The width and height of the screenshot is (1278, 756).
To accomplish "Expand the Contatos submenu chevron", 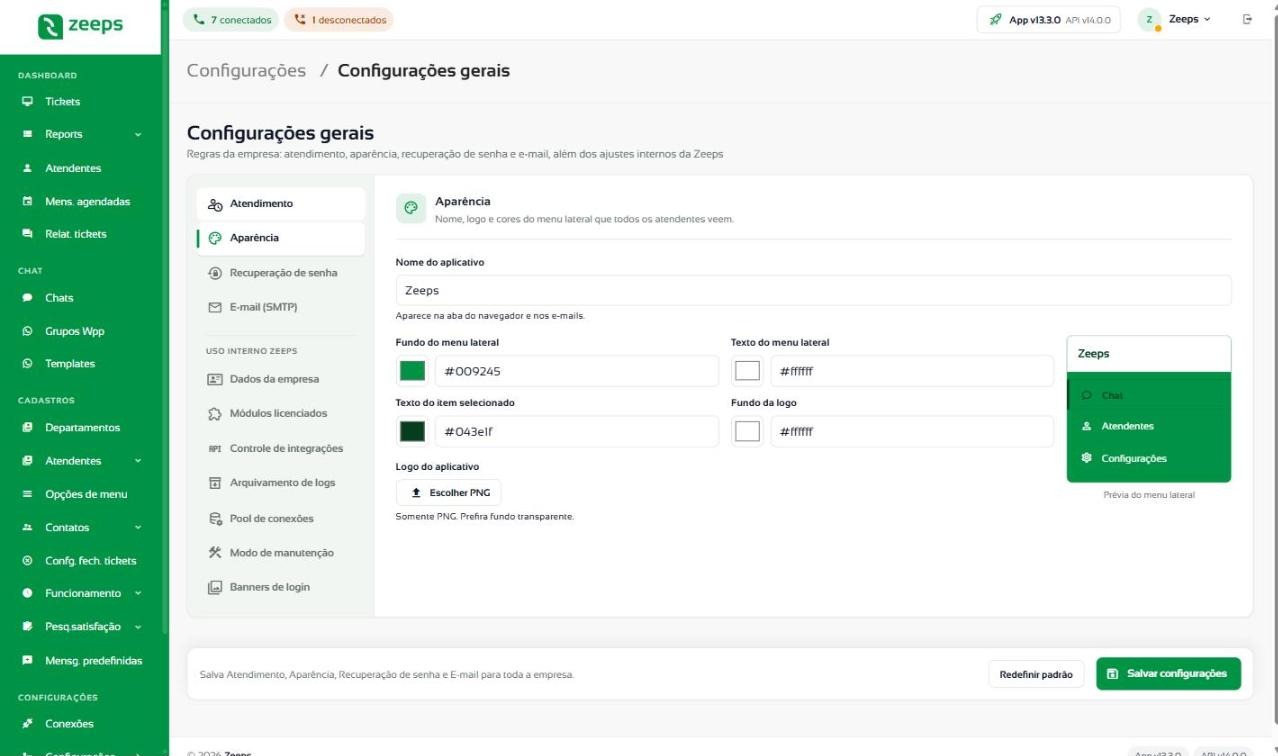I will click(139, 527).
